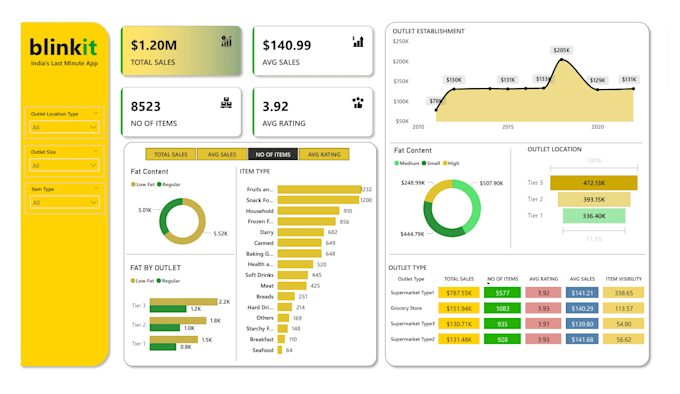This screenshot has height=394, width=680.
Task: Click the Tier 3 funnel bar 472.13K
Action: (594, 183)
